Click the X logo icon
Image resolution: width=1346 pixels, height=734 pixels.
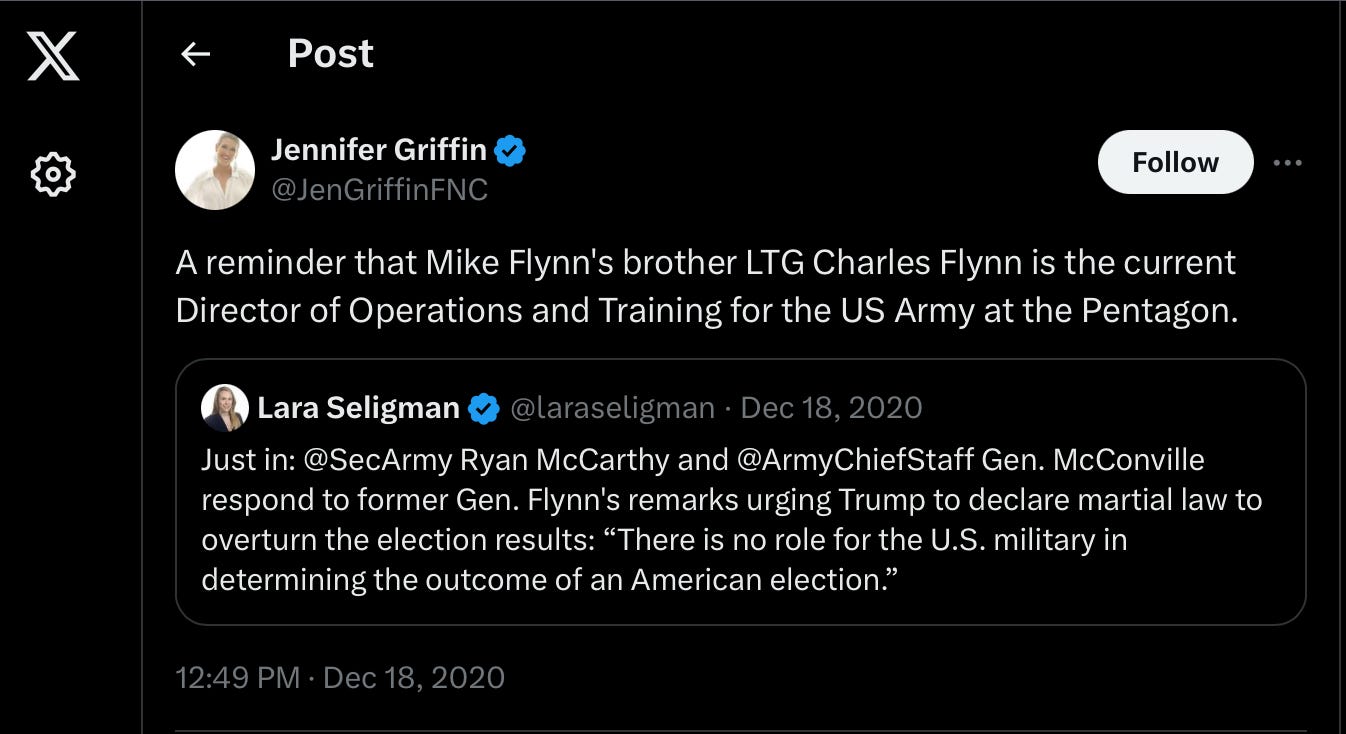pos(53,55)
